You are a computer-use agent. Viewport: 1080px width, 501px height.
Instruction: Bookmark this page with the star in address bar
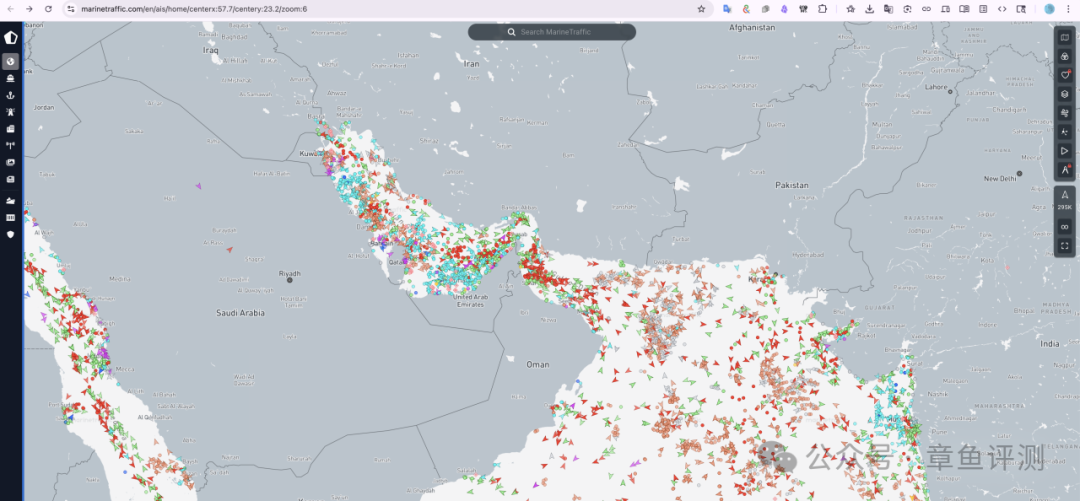click(701, 9)
